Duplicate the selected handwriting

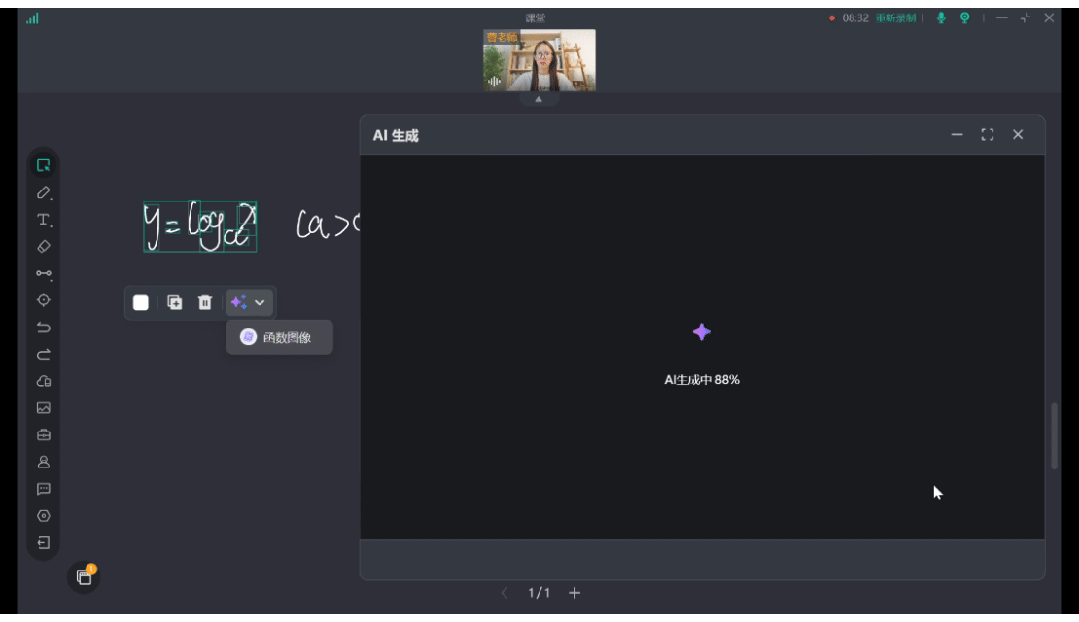(175, 302)
